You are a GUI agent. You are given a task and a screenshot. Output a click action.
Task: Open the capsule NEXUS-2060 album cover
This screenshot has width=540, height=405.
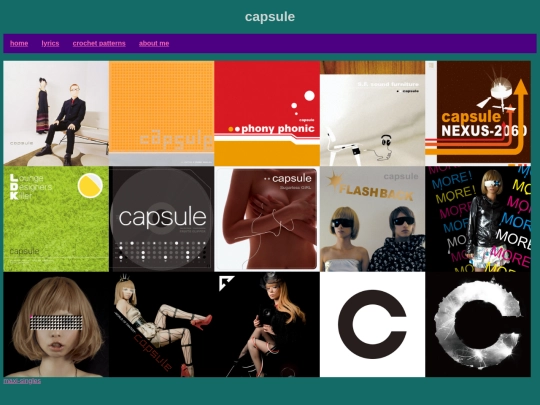[478, 113]
